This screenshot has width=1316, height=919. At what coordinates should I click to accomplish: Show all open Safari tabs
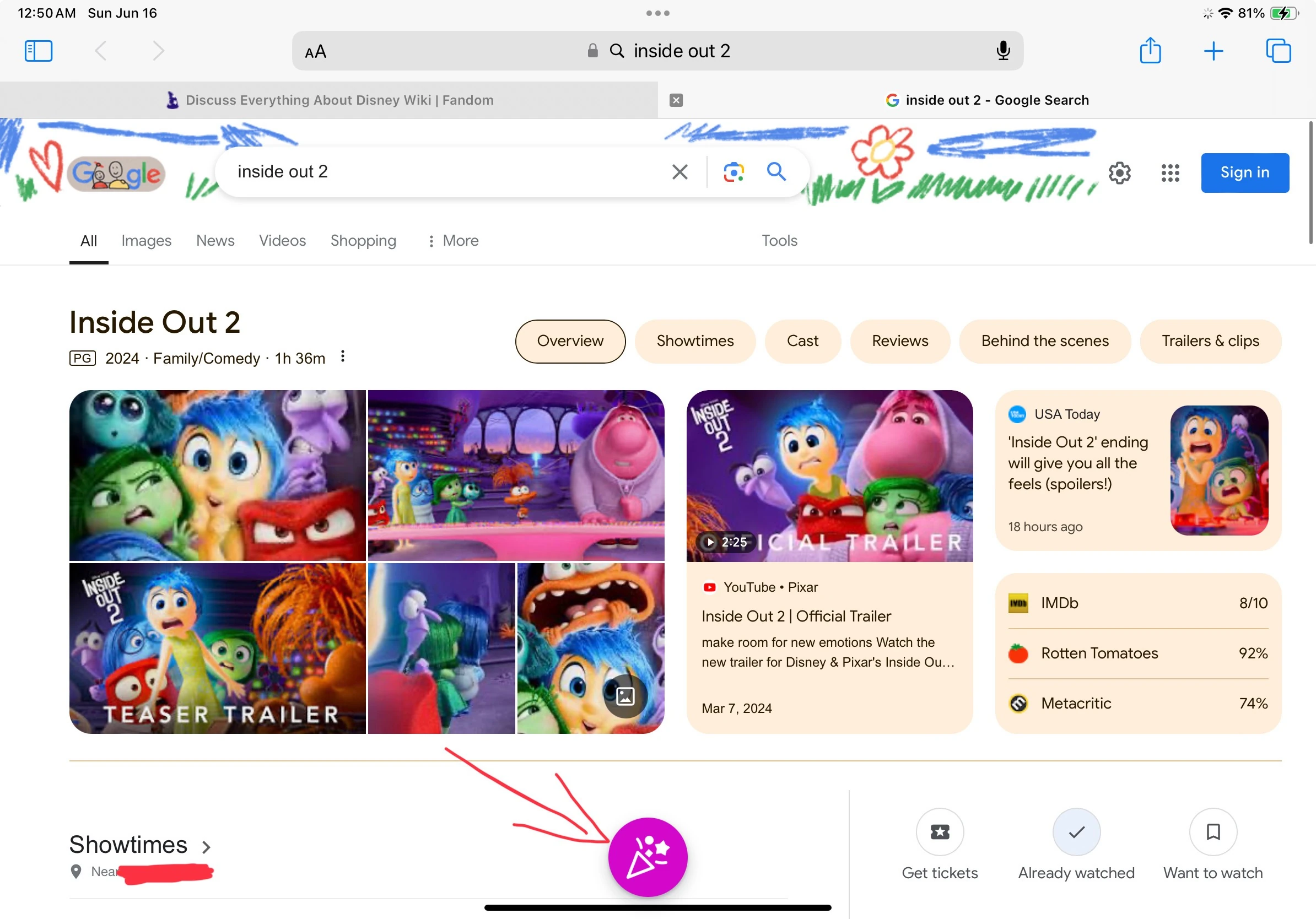pos(1278,51)
